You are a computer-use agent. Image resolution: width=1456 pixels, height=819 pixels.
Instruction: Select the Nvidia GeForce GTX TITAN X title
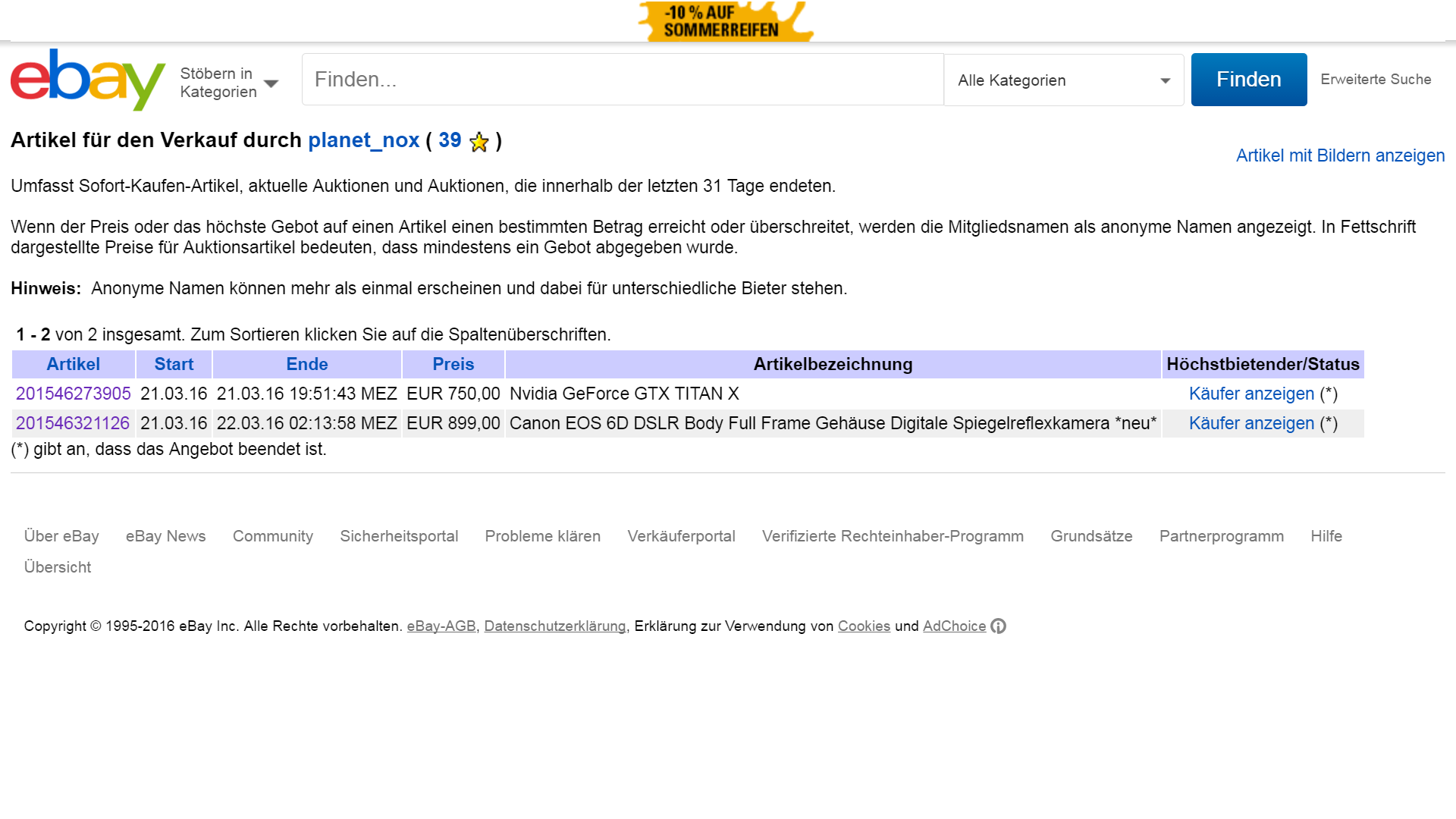point(624,394)
